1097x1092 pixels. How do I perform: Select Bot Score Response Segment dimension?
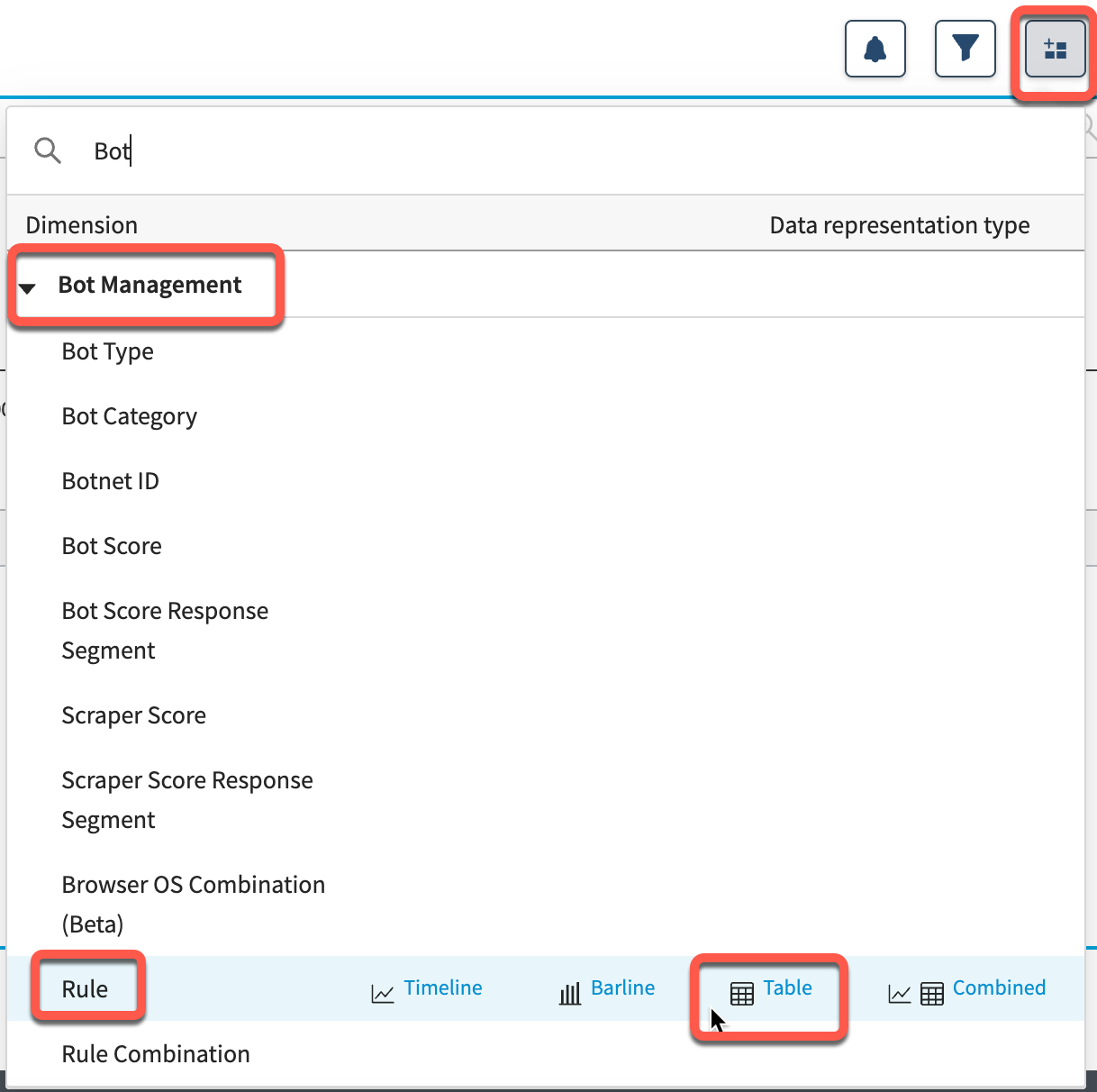point(164,630)
